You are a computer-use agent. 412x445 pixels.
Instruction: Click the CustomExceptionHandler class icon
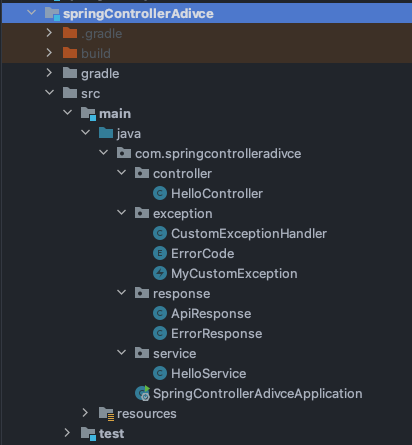click(160, 233)
